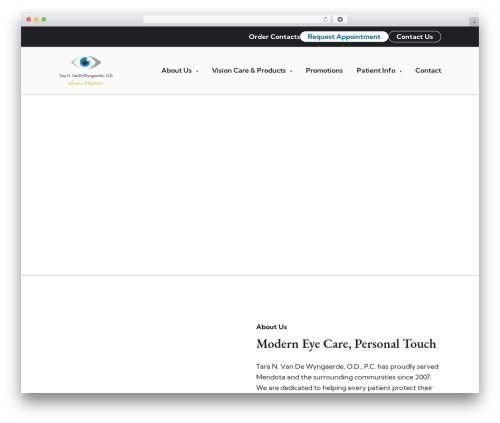The image size is (500, 423).
Task: Reload the page with the refresh icon
Action: coord(325,19)
